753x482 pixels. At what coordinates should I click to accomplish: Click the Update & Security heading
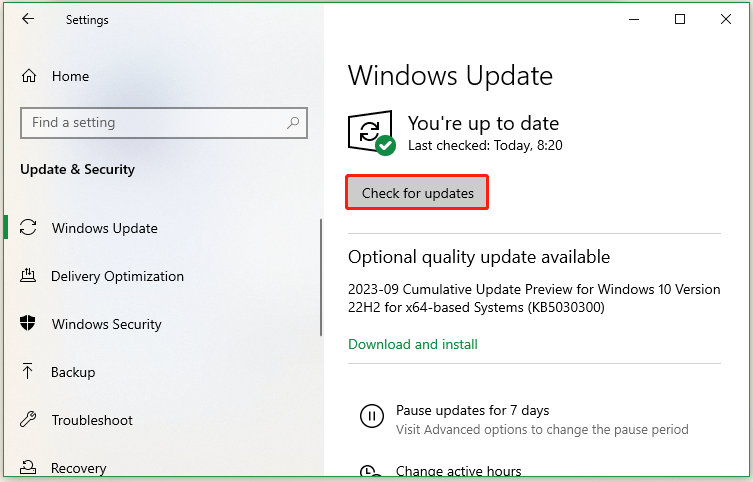click(77, 169)
